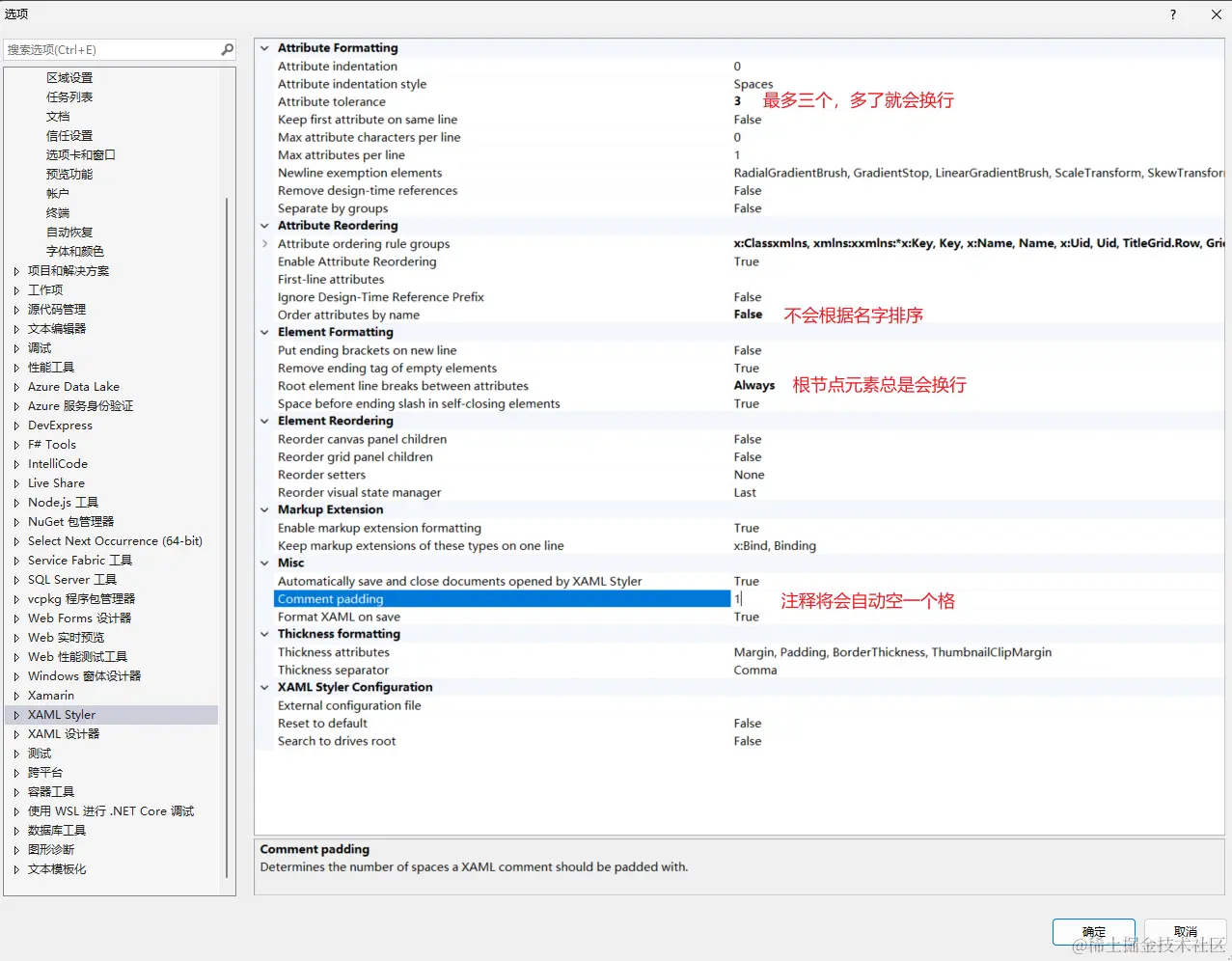The width and height of the screenshot is (1232, 961).
Task: Select Newline exemption elements property
Action: click(360, 173)
